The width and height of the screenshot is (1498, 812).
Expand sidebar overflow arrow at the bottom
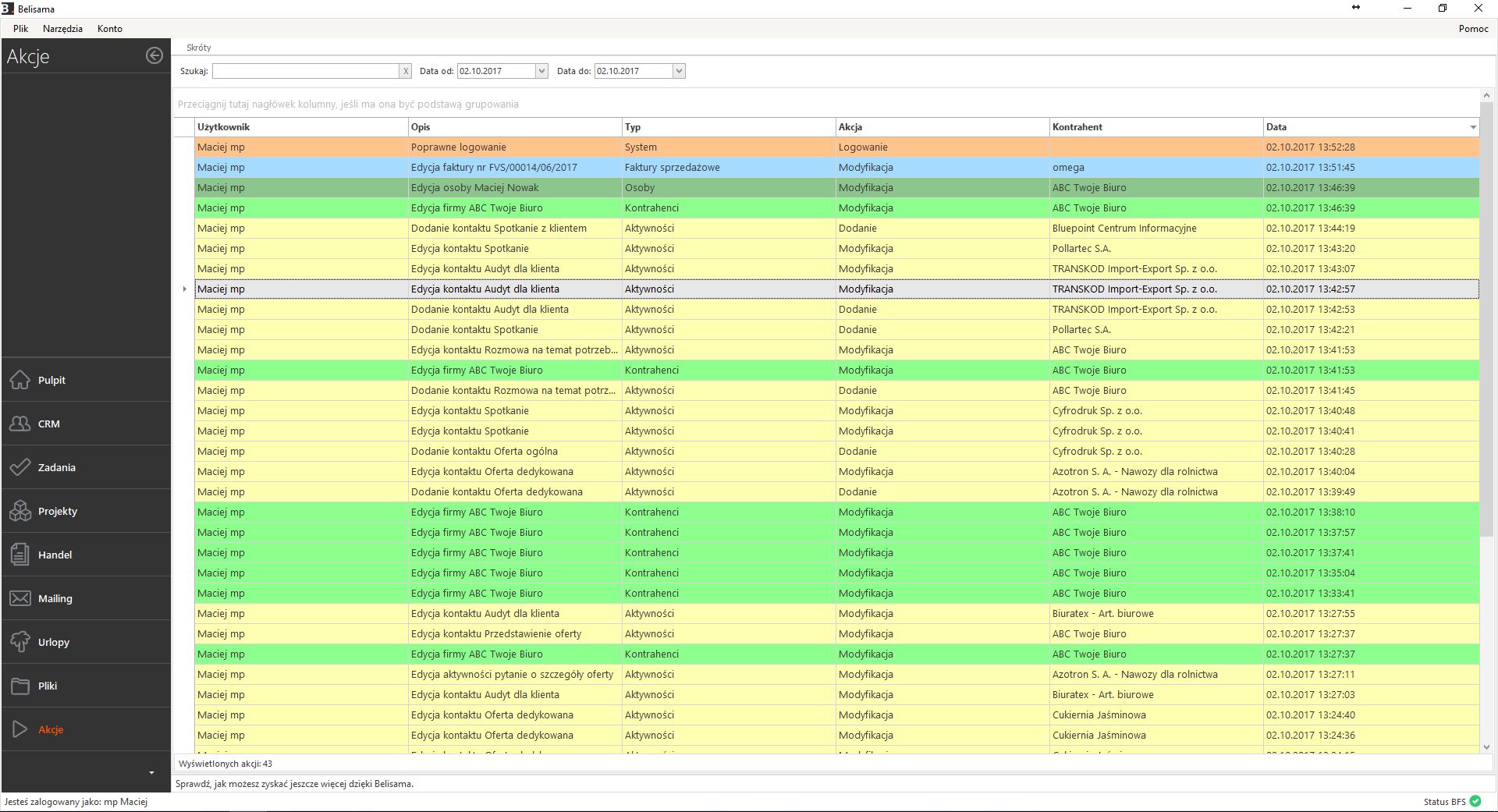coord(151,773)
